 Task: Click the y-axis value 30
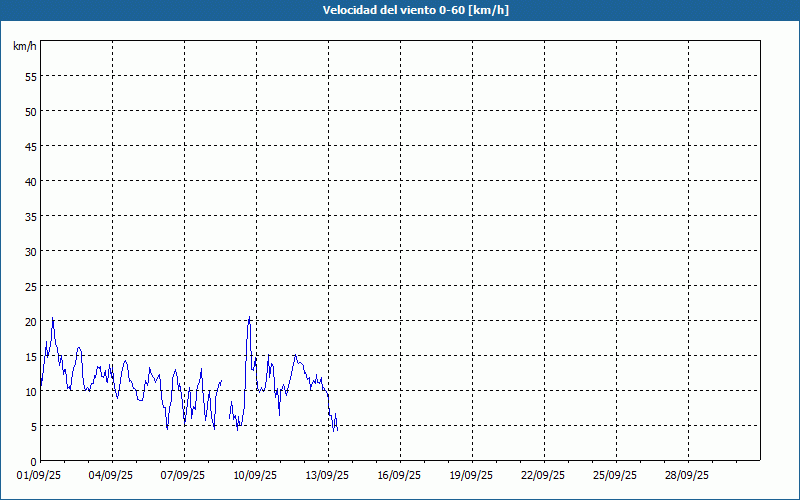31,252
